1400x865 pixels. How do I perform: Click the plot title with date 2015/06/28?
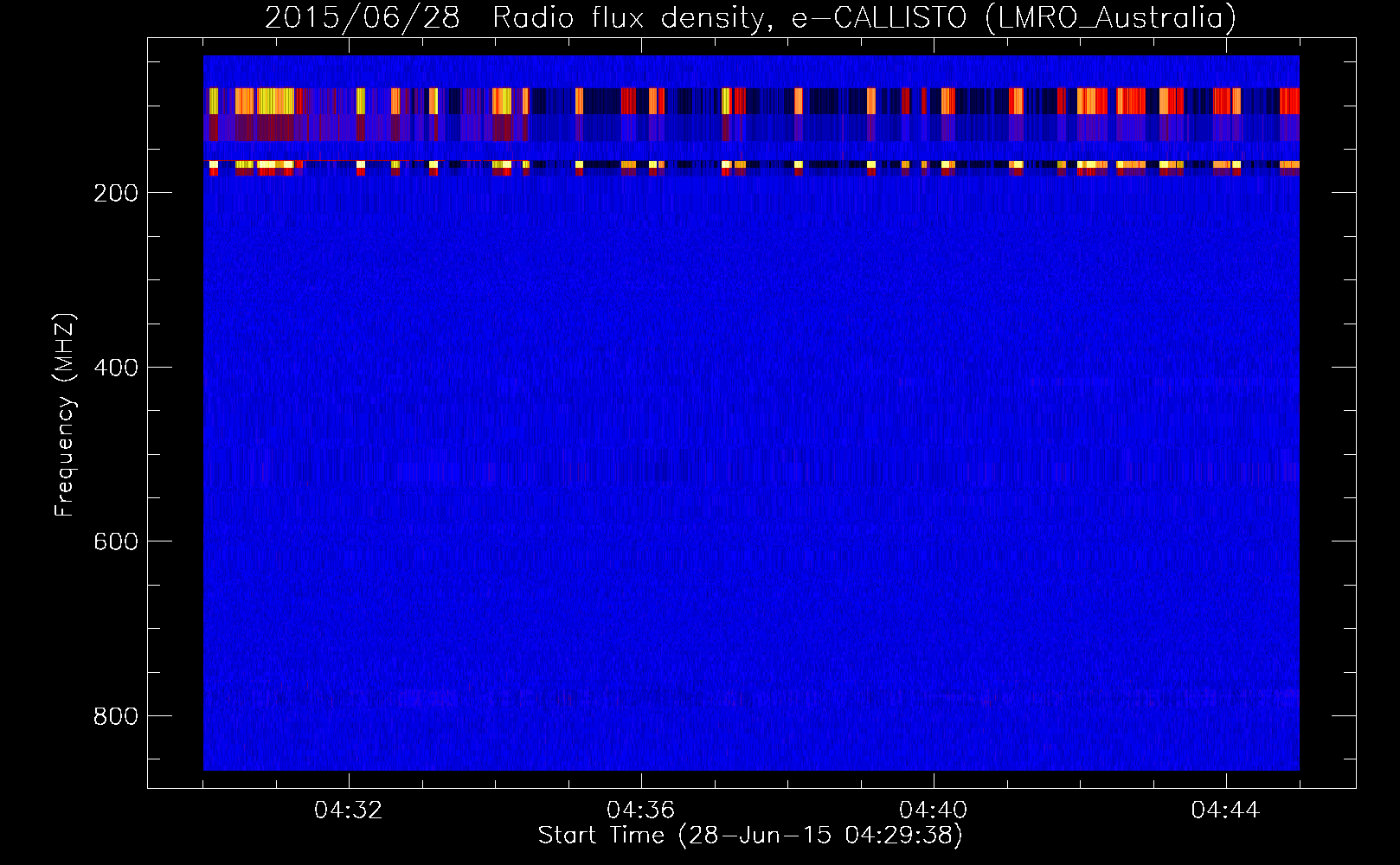tap(750, 17)
